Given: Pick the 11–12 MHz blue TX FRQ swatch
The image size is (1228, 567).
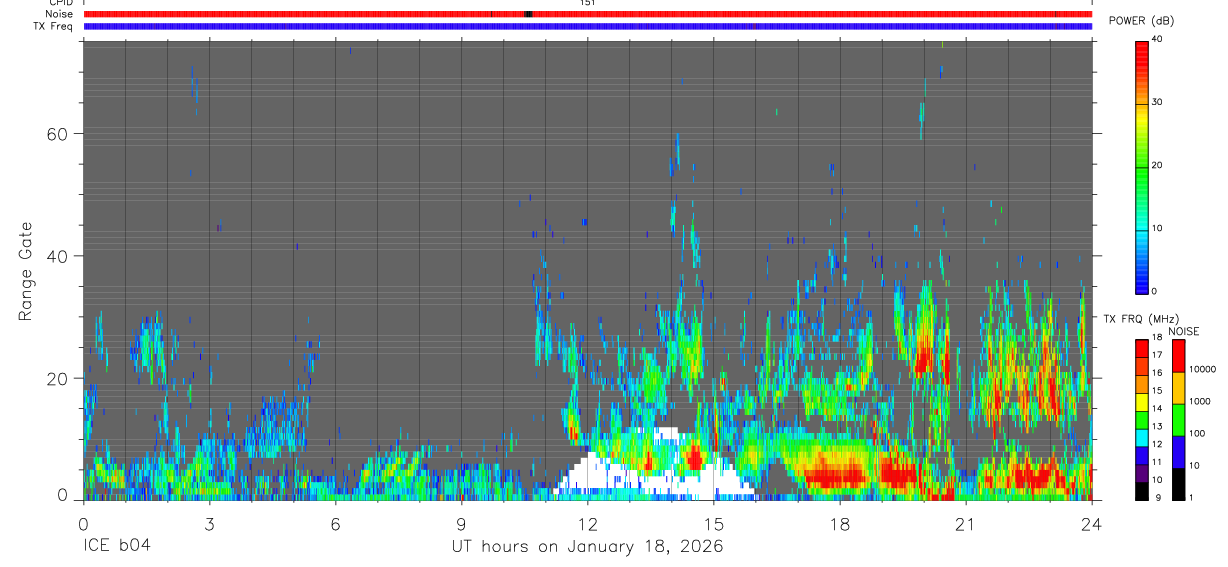Looking at the screenshot, I should pyautogui.click(x=1142, y=455).
